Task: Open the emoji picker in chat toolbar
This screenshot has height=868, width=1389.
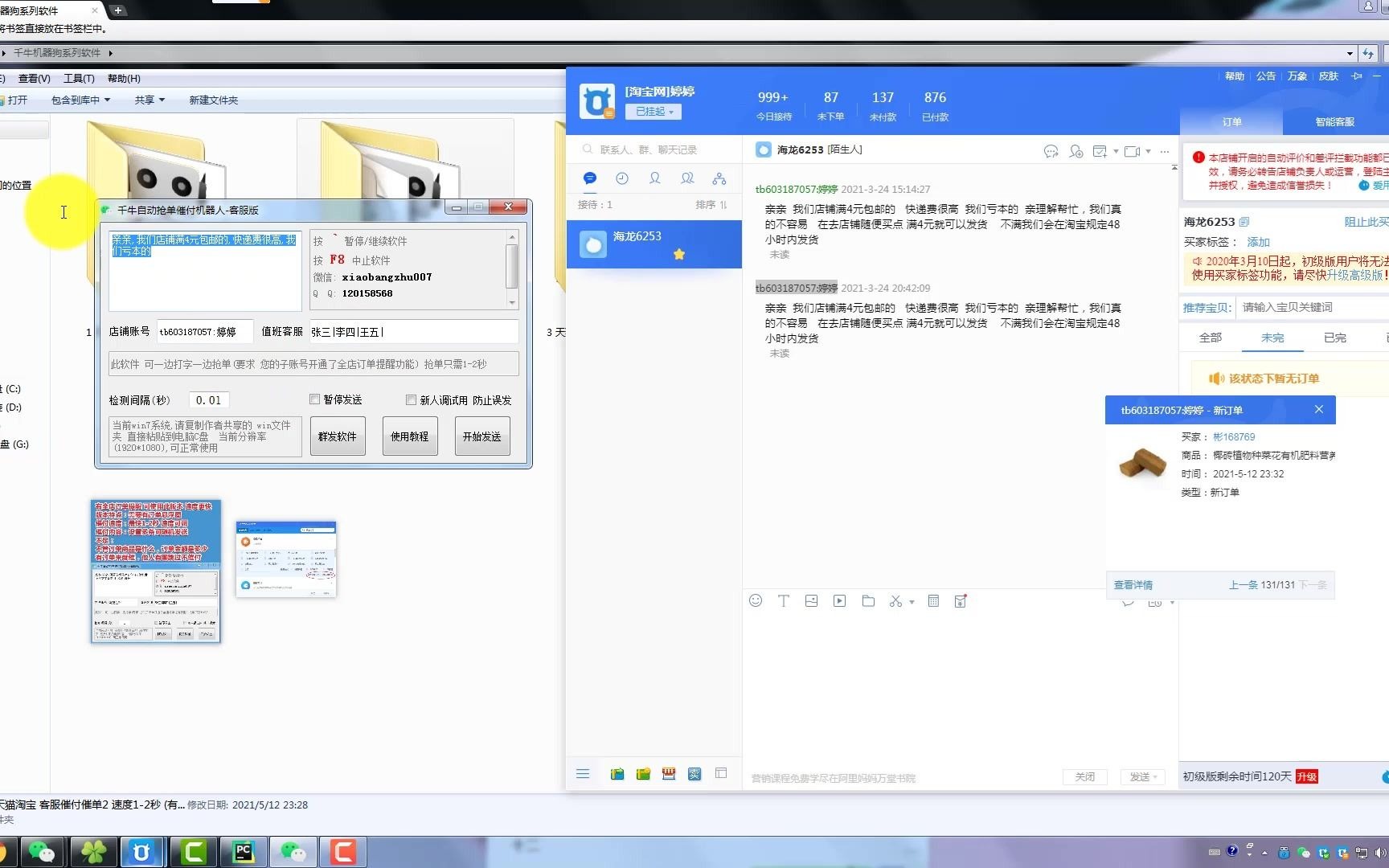Action: click(x=756, y=600)
